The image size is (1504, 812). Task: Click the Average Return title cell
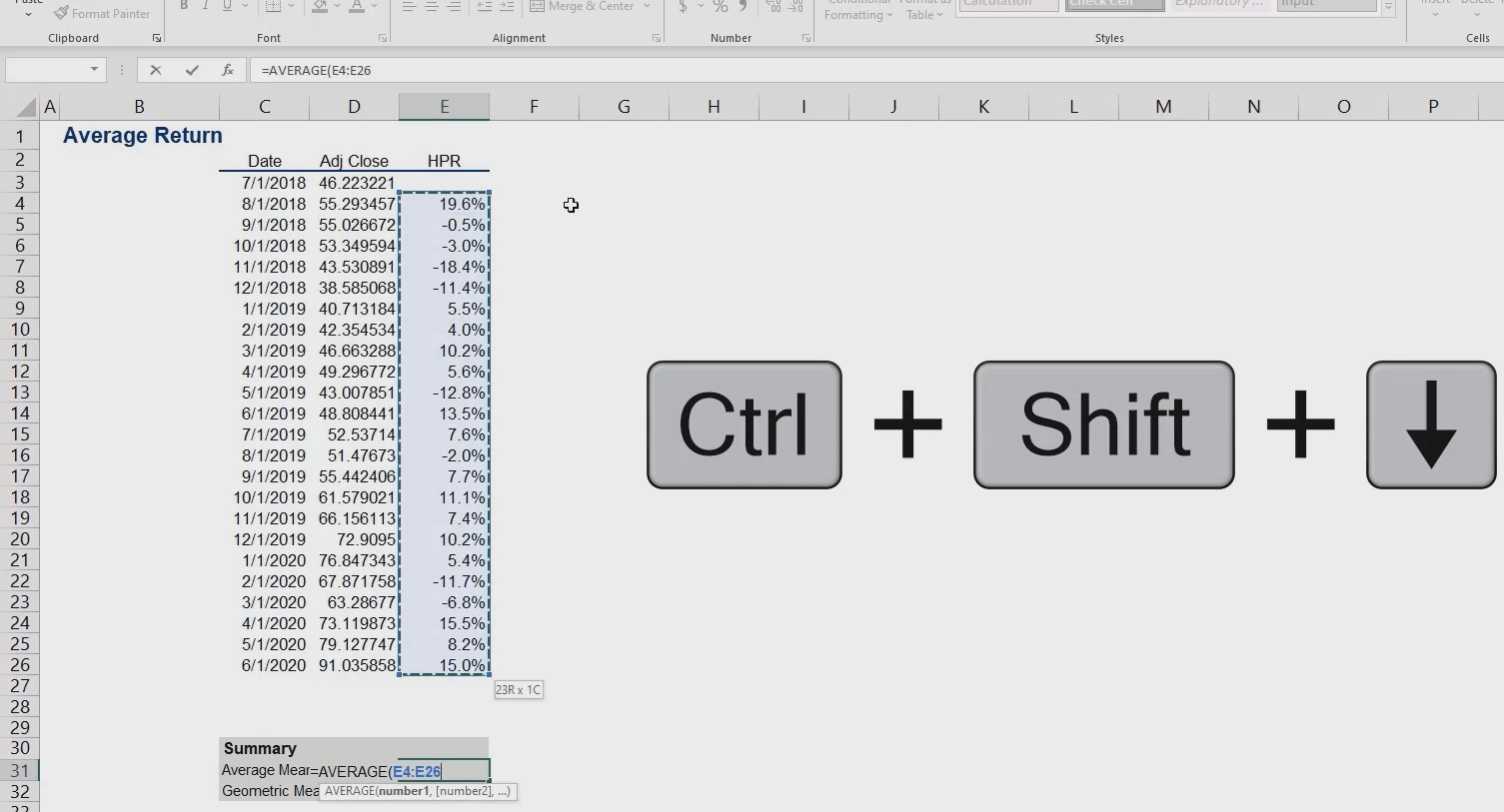pos(142,136)
